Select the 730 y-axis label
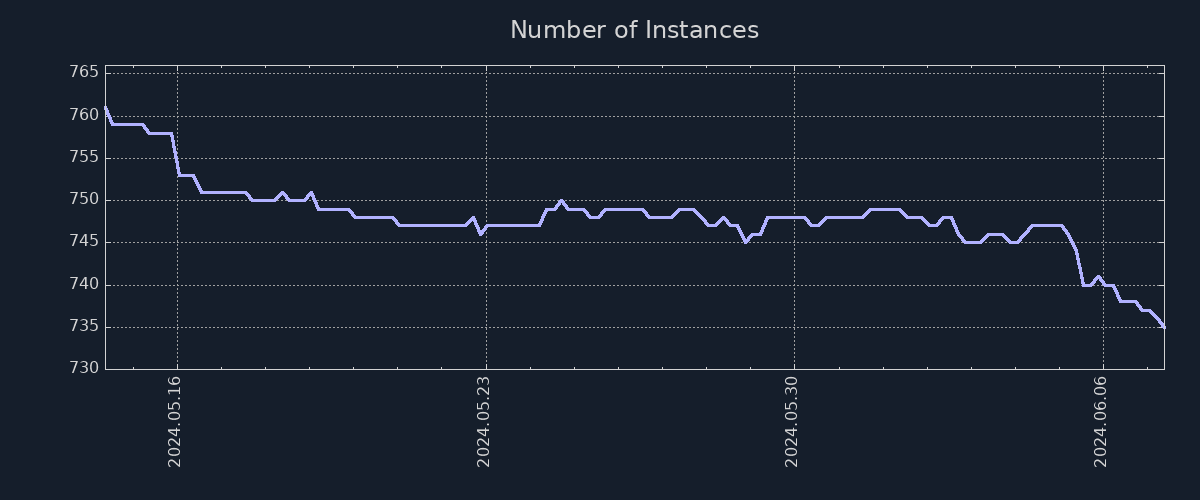Viewport: 1200px width, 500px height. pos(84,369)
